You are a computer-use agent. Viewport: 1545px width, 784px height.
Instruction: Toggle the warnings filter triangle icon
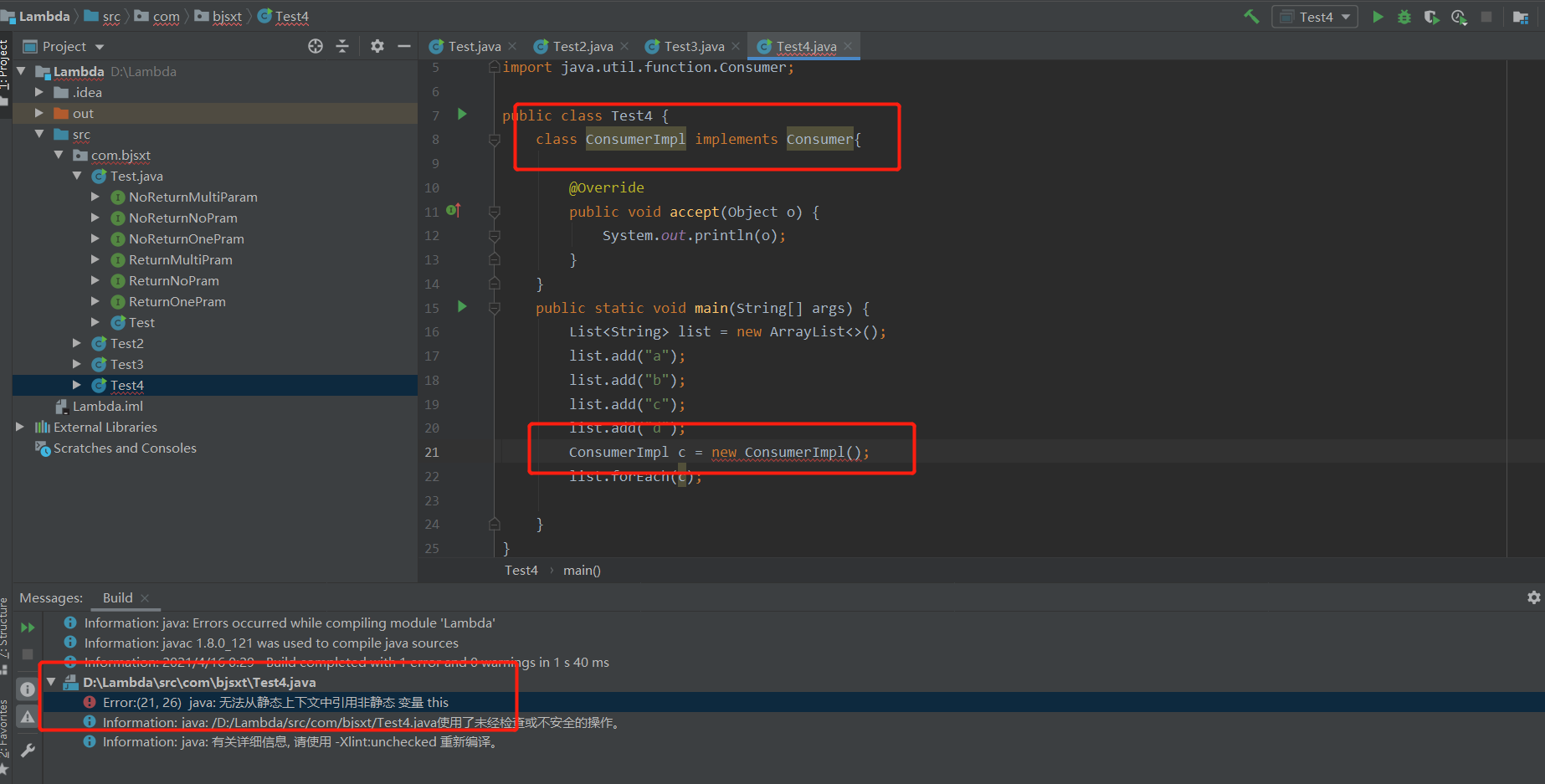(28, 717)
